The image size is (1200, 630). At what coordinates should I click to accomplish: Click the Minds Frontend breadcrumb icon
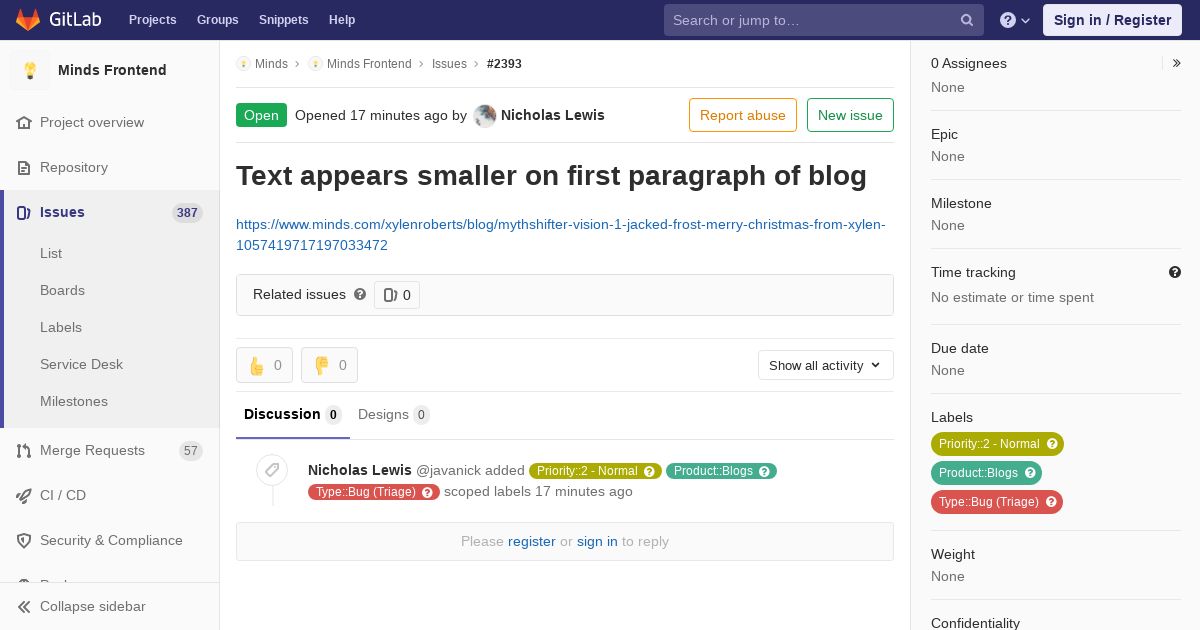315,64
